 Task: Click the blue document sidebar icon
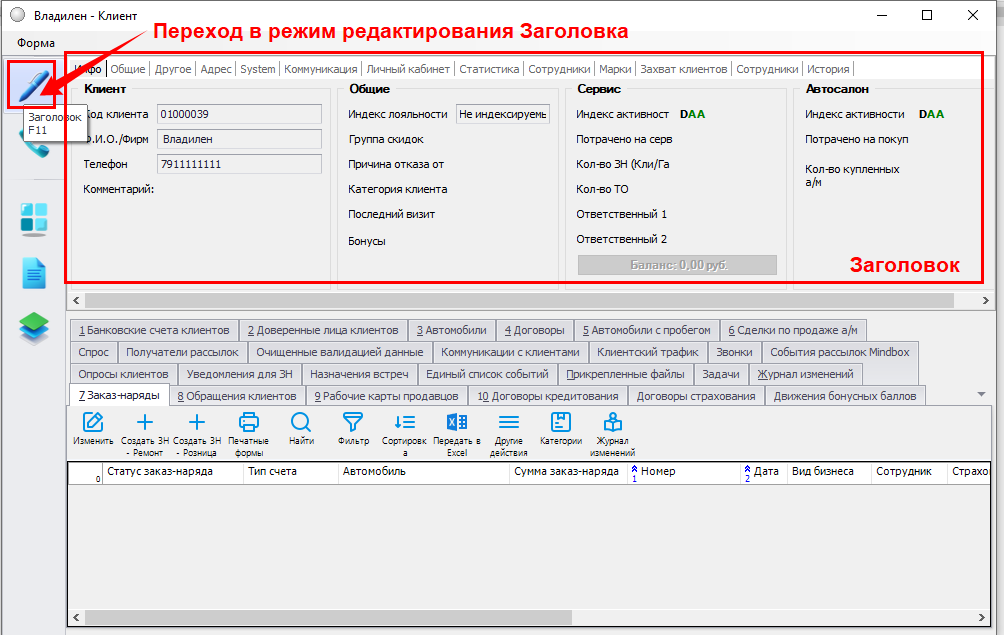[x=34, y=272]
